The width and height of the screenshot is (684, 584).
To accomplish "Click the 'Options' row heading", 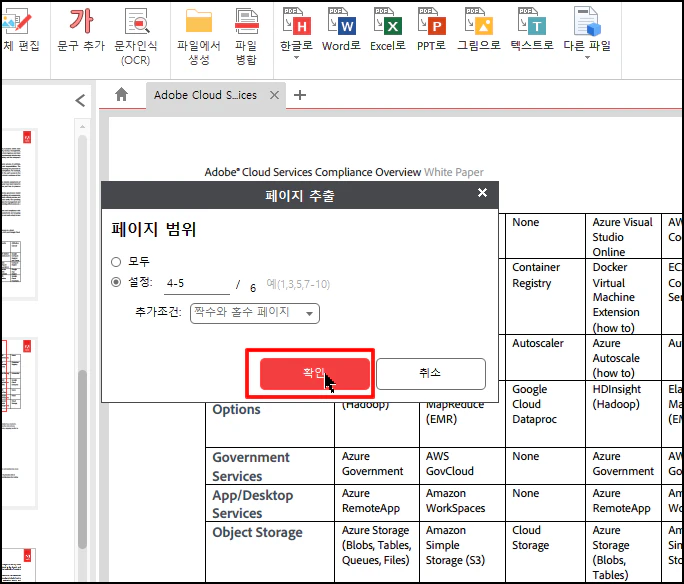I will [x=236, y=410].
